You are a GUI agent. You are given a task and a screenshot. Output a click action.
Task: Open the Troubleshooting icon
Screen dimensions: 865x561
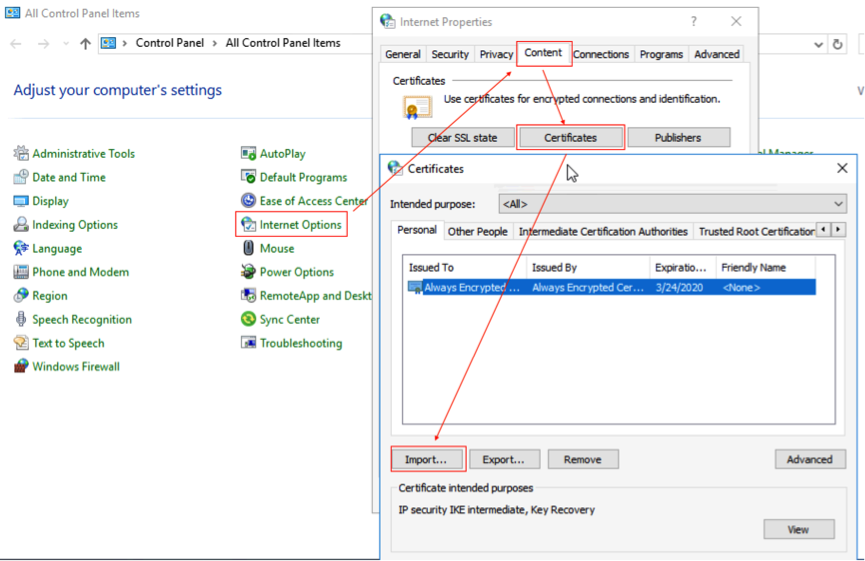point(249,343)
